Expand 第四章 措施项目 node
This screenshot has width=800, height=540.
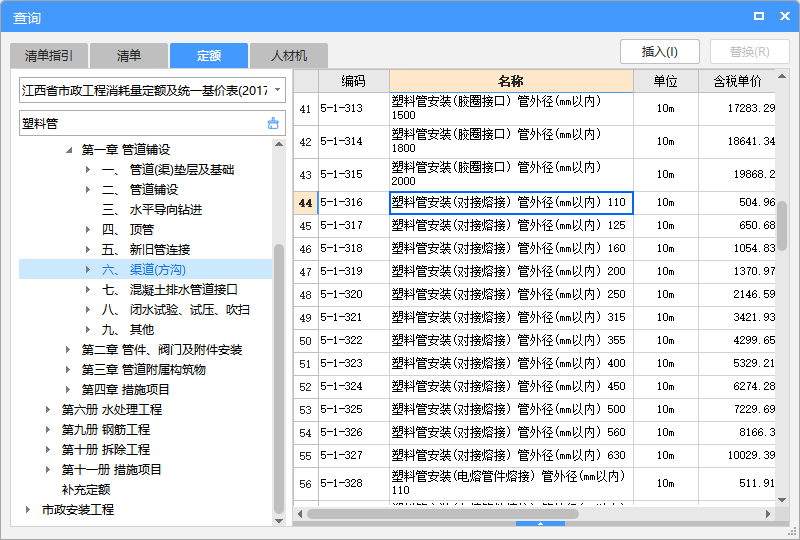point(68,389)
